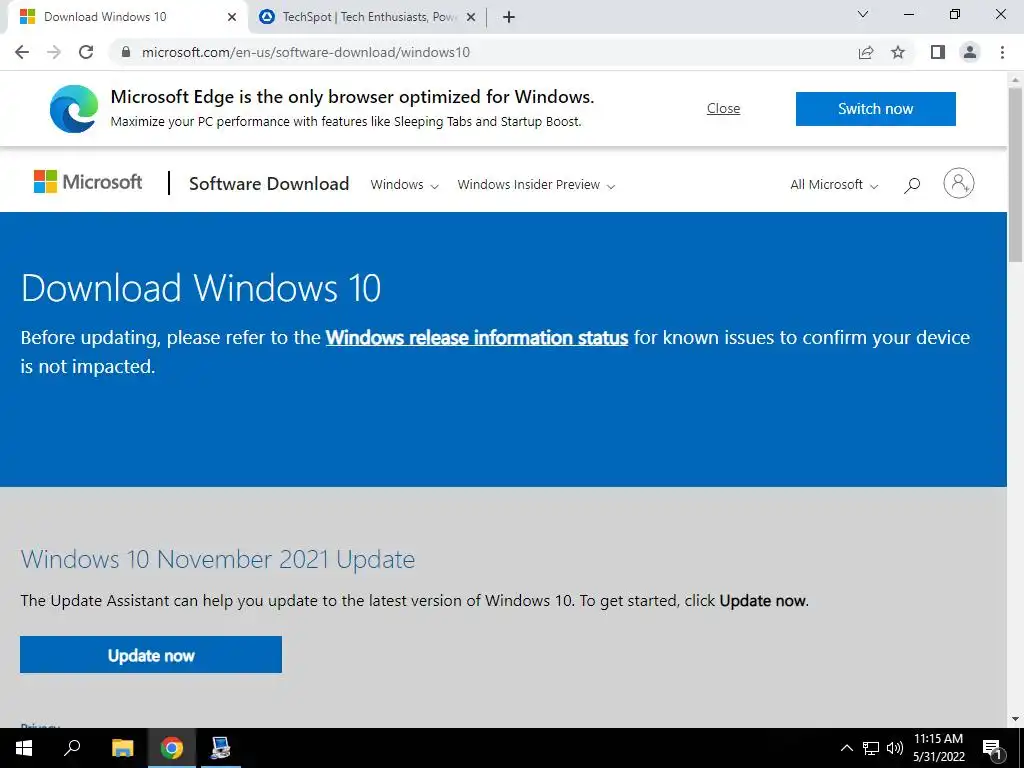Open a new browser tab
Image resolution: width=1024 pixels, height=768 pixels.
point(509,17)
